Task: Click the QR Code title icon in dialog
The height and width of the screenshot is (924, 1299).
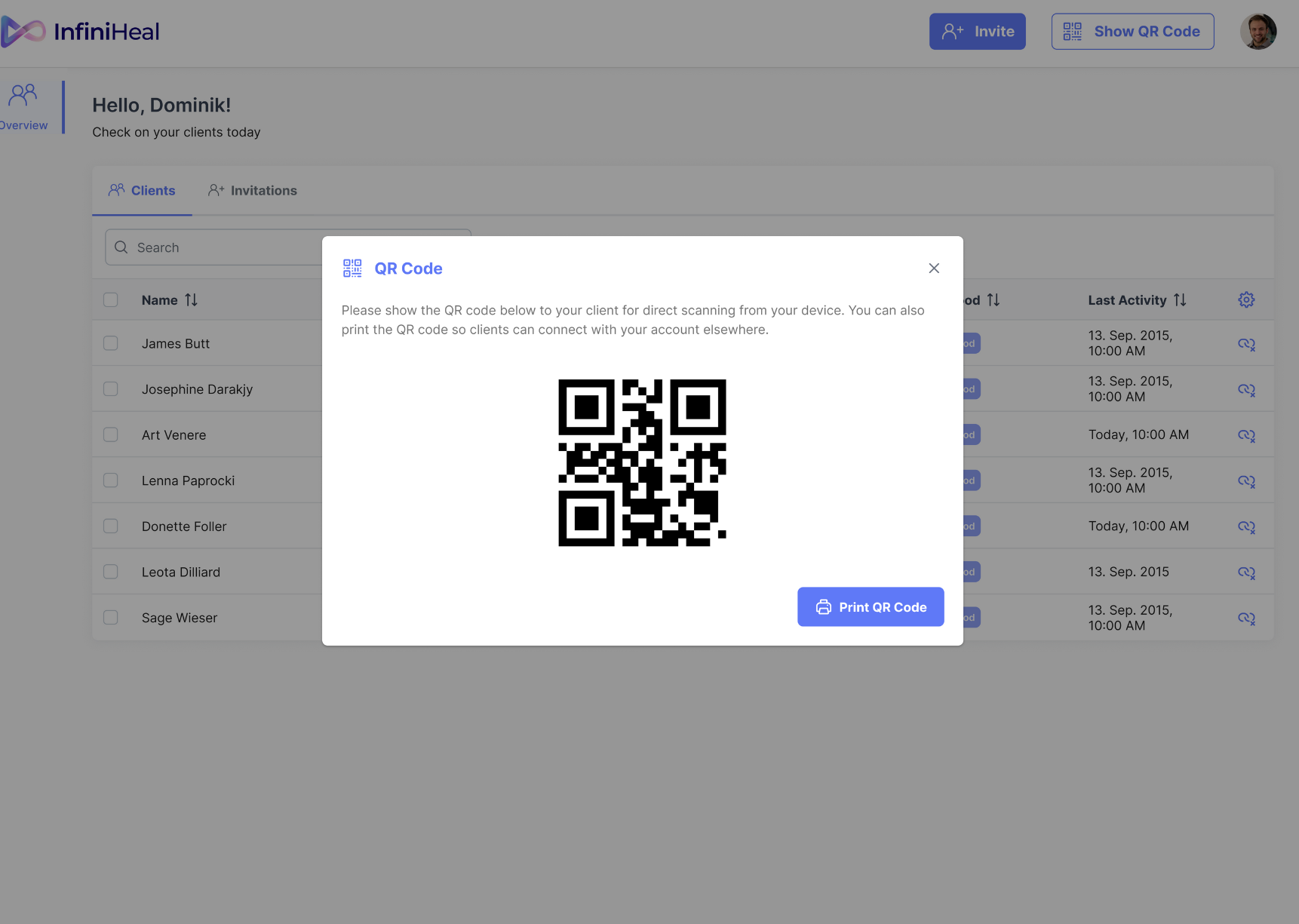Action: (352, 269)
